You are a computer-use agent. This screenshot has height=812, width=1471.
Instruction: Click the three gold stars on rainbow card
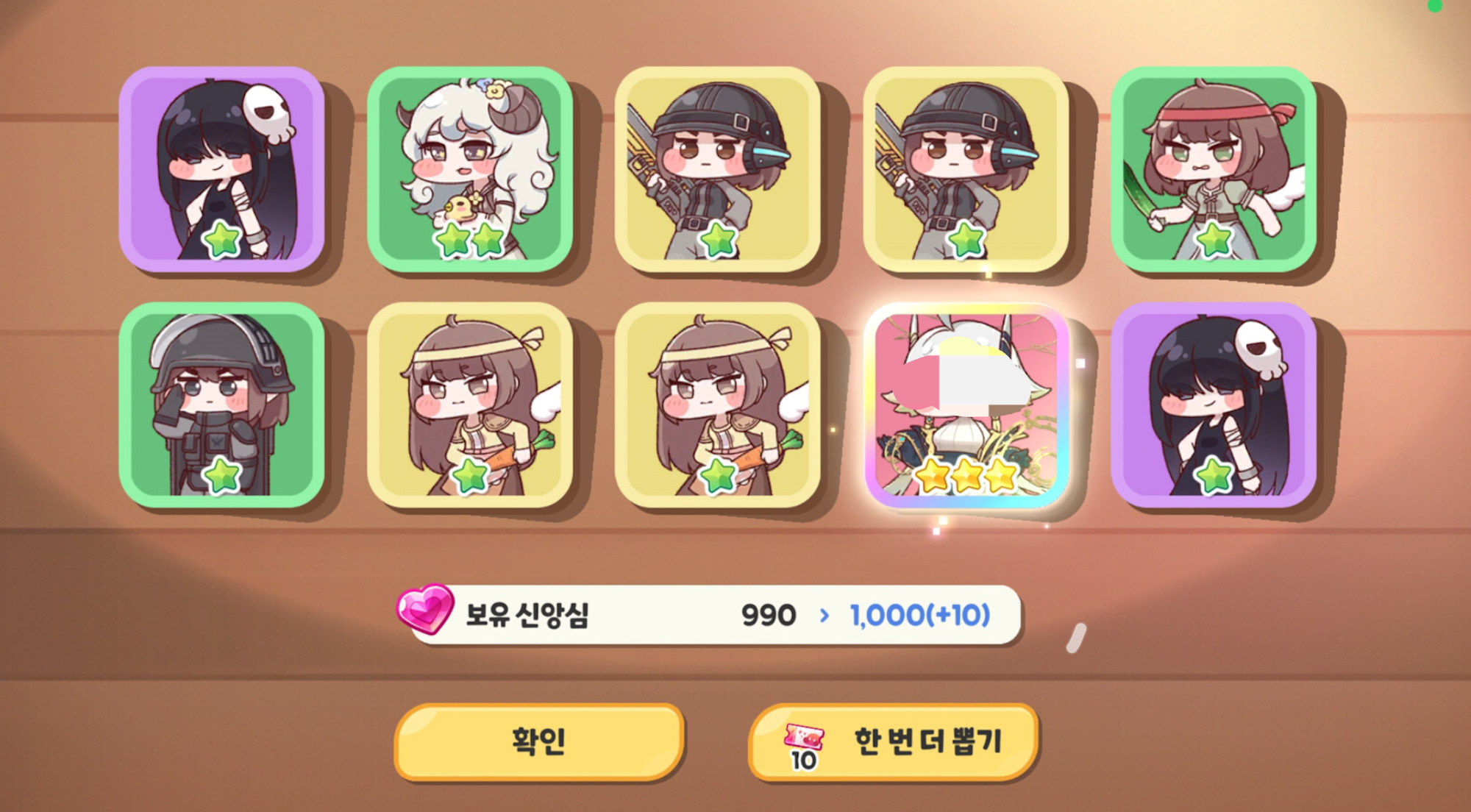tap(966, 475)
